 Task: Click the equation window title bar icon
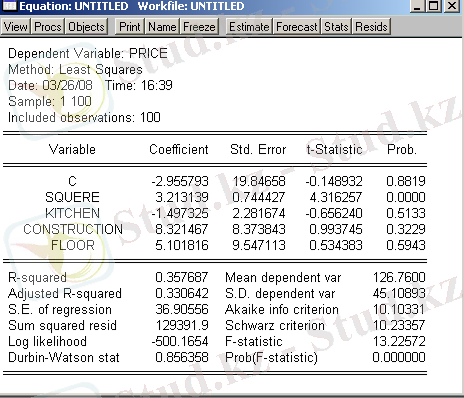[x=9, y=5]
